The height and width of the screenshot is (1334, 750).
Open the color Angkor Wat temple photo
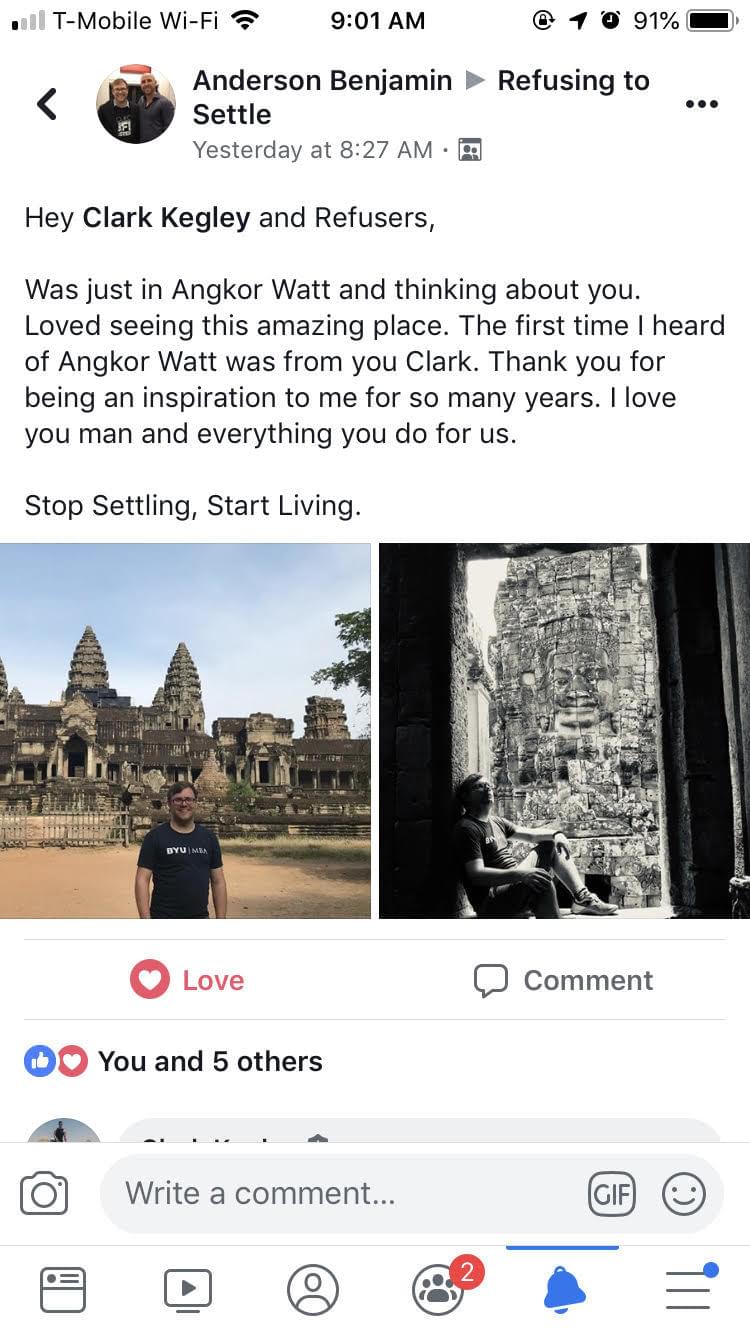pos(185,731)
